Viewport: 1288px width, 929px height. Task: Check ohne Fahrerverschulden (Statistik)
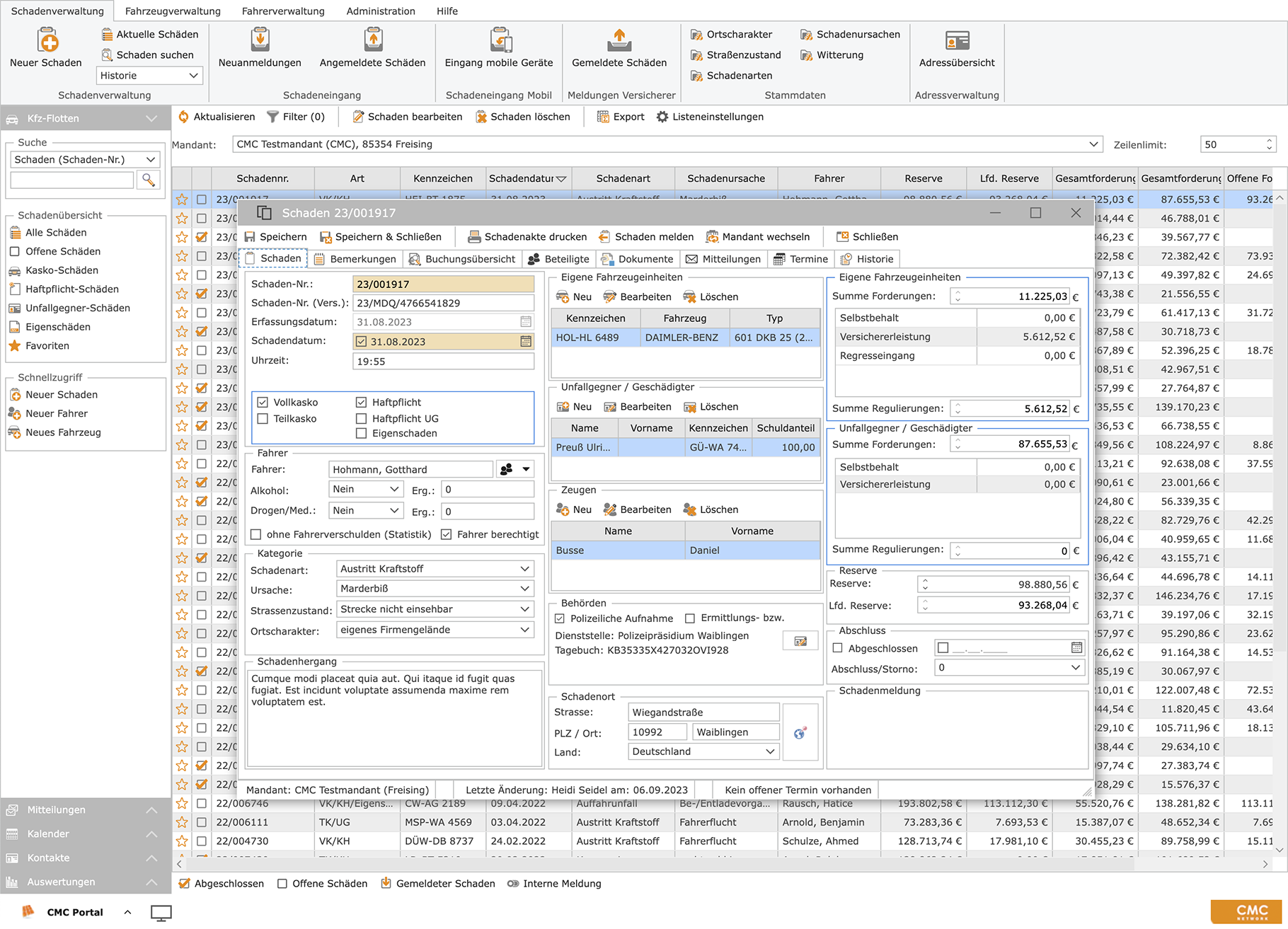click(256, 535)
